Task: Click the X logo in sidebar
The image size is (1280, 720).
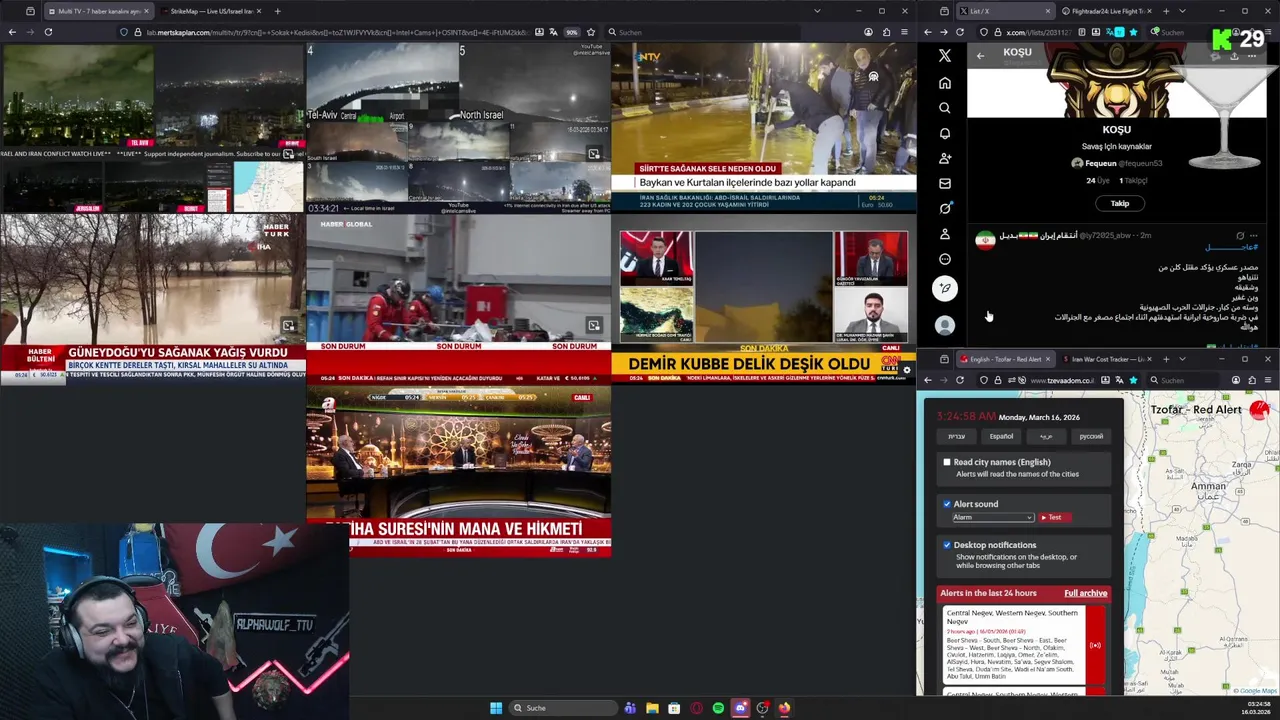Action: (x=944, y=56)
